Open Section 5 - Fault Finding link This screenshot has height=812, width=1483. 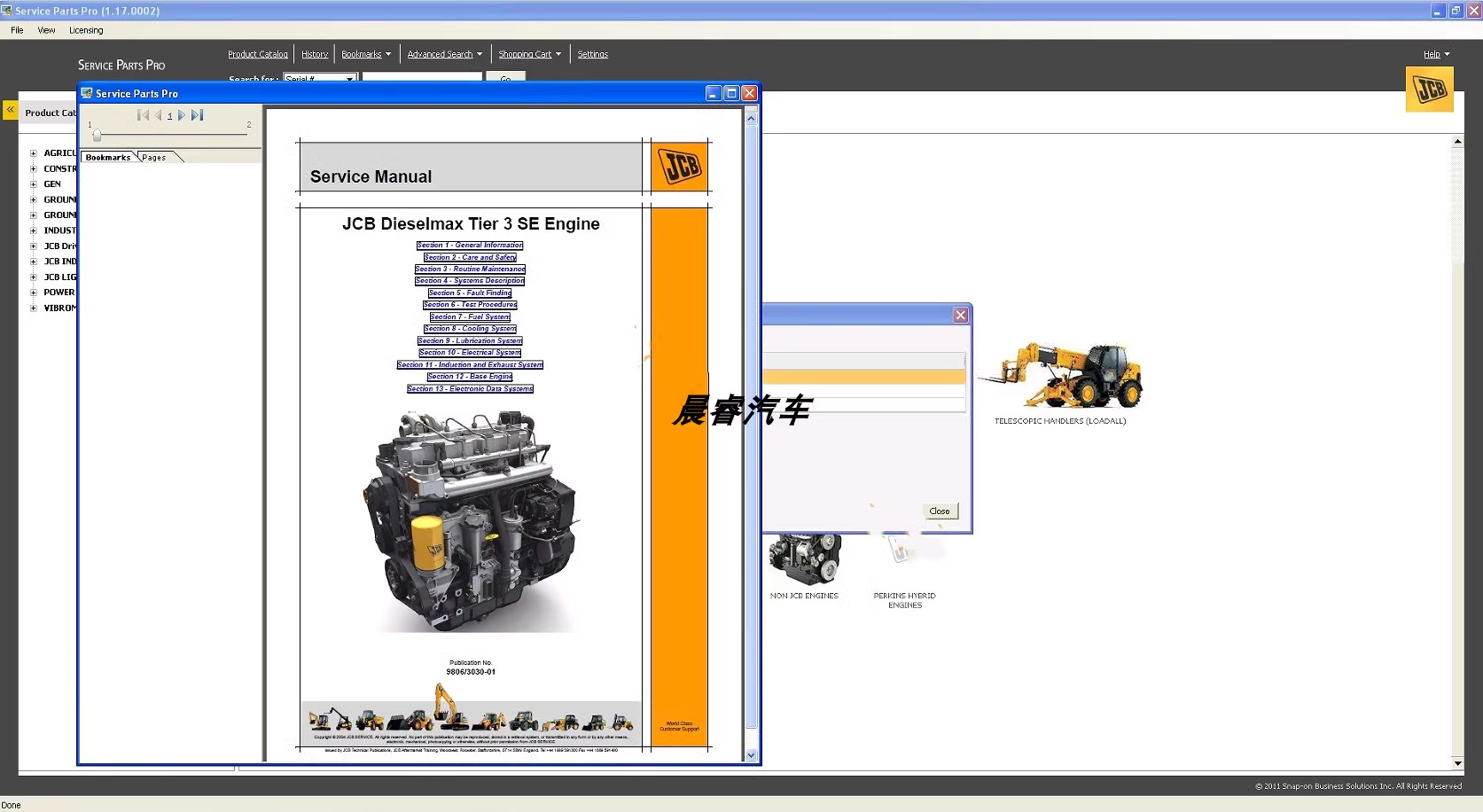470,293
